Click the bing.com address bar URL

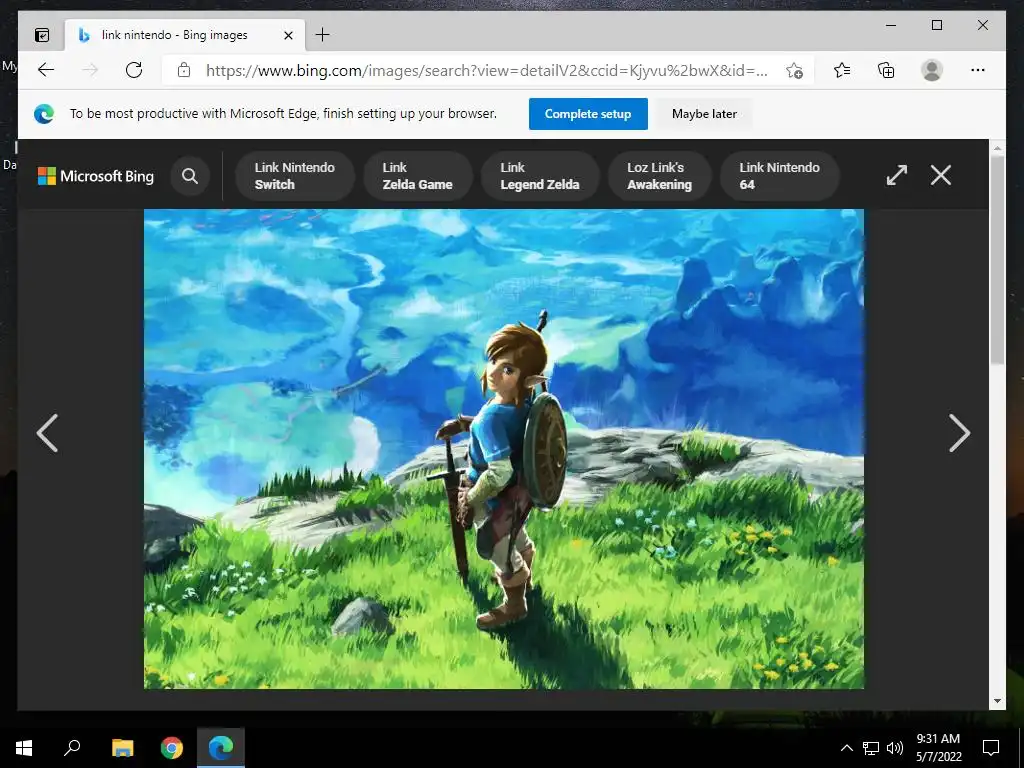[x=487, y=70]
